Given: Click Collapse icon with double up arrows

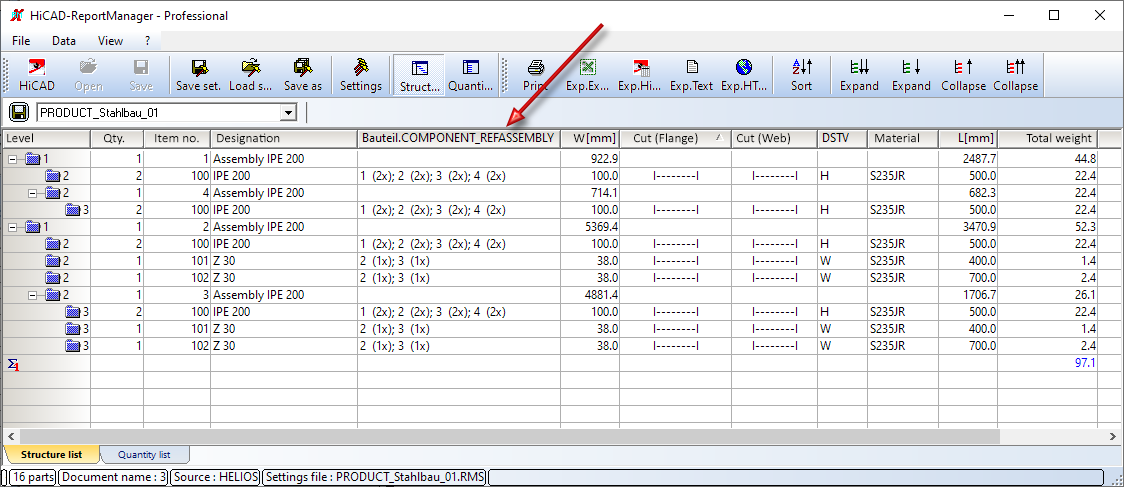Looking at the screenshot, I should pyautogui.click(x=1015, y=75).
